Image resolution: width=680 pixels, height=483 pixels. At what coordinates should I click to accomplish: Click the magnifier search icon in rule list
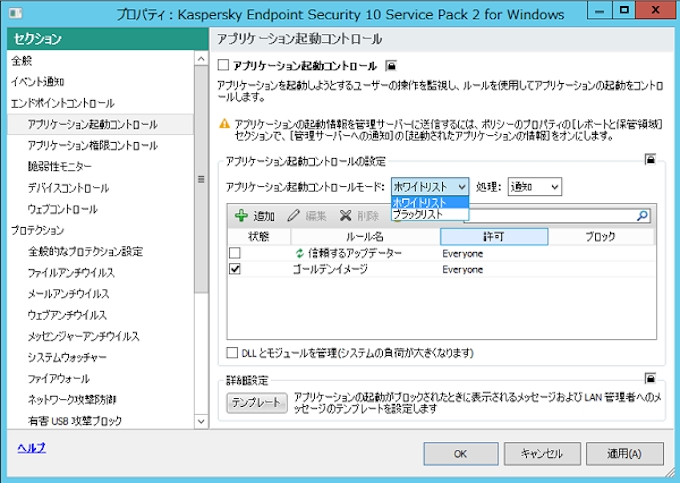pos(642,215)
